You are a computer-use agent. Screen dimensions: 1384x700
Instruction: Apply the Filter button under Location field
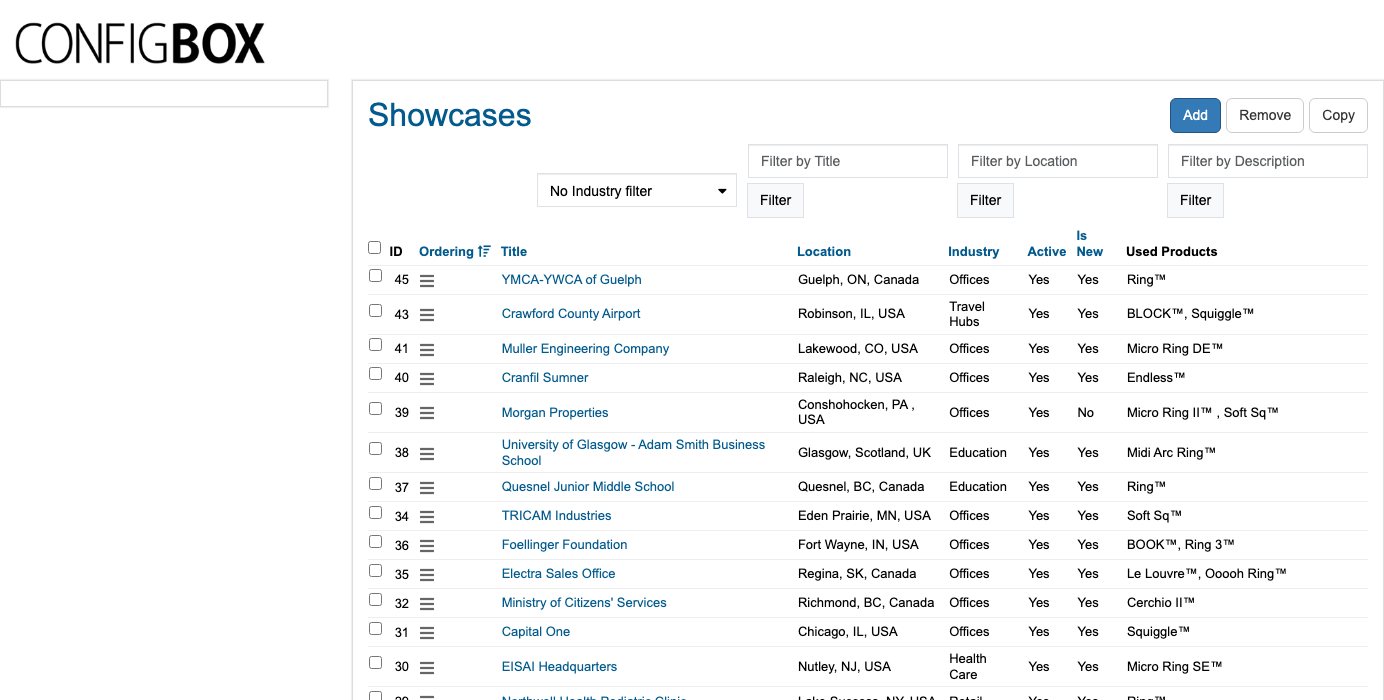986,200
